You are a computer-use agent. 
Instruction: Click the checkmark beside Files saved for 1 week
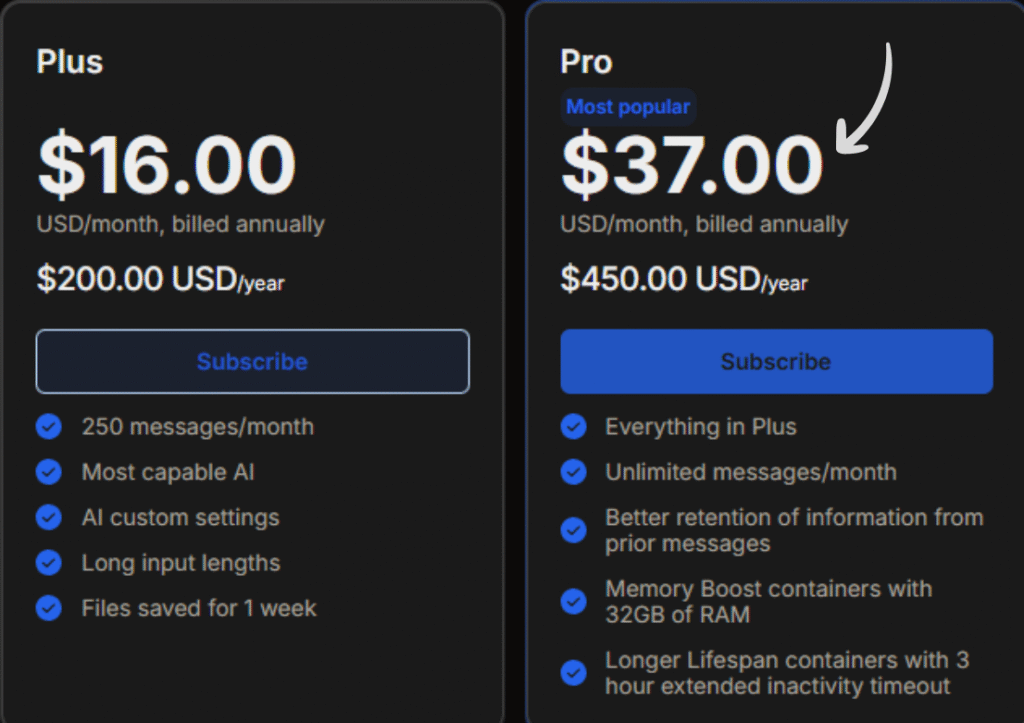coord(48,608)
